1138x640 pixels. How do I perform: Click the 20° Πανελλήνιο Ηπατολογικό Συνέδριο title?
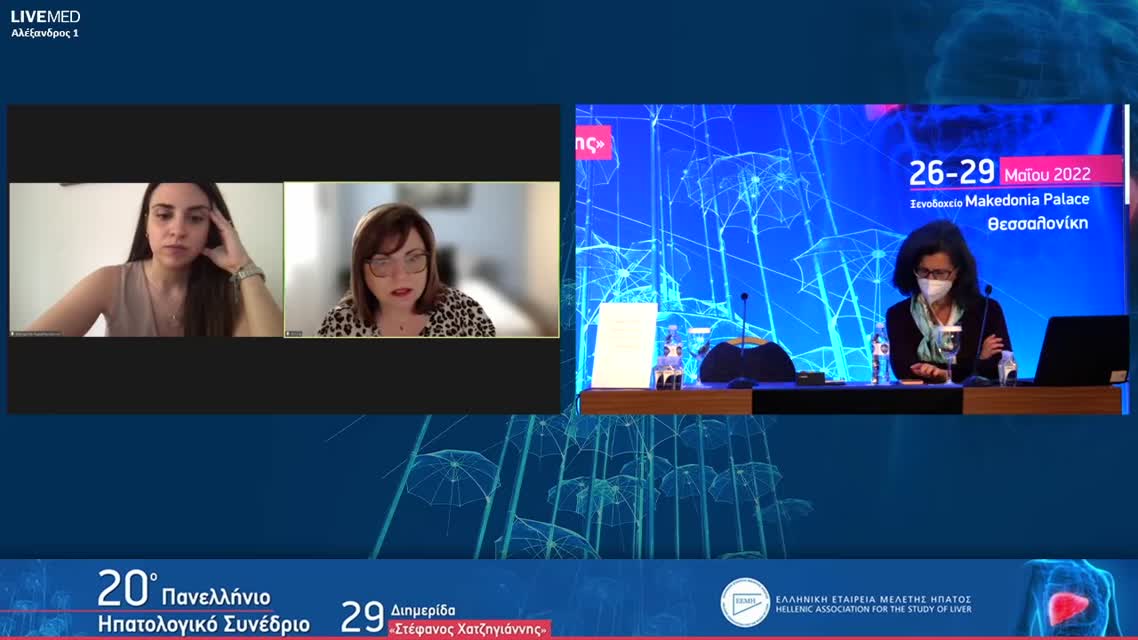[203, 604]
